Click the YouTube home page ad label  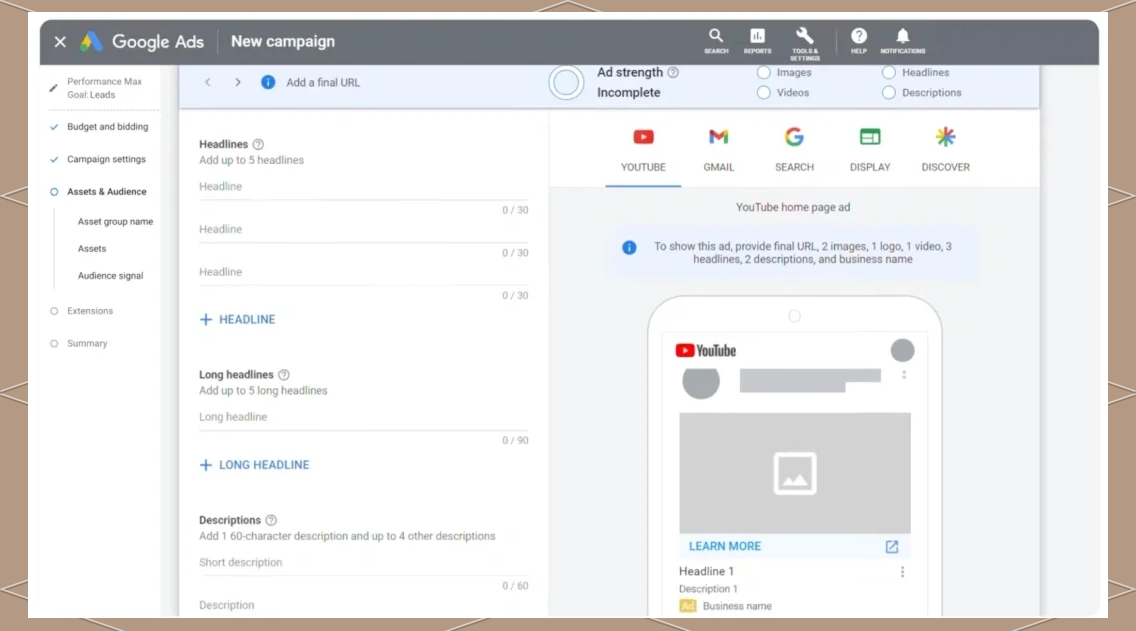coord(793,207)
